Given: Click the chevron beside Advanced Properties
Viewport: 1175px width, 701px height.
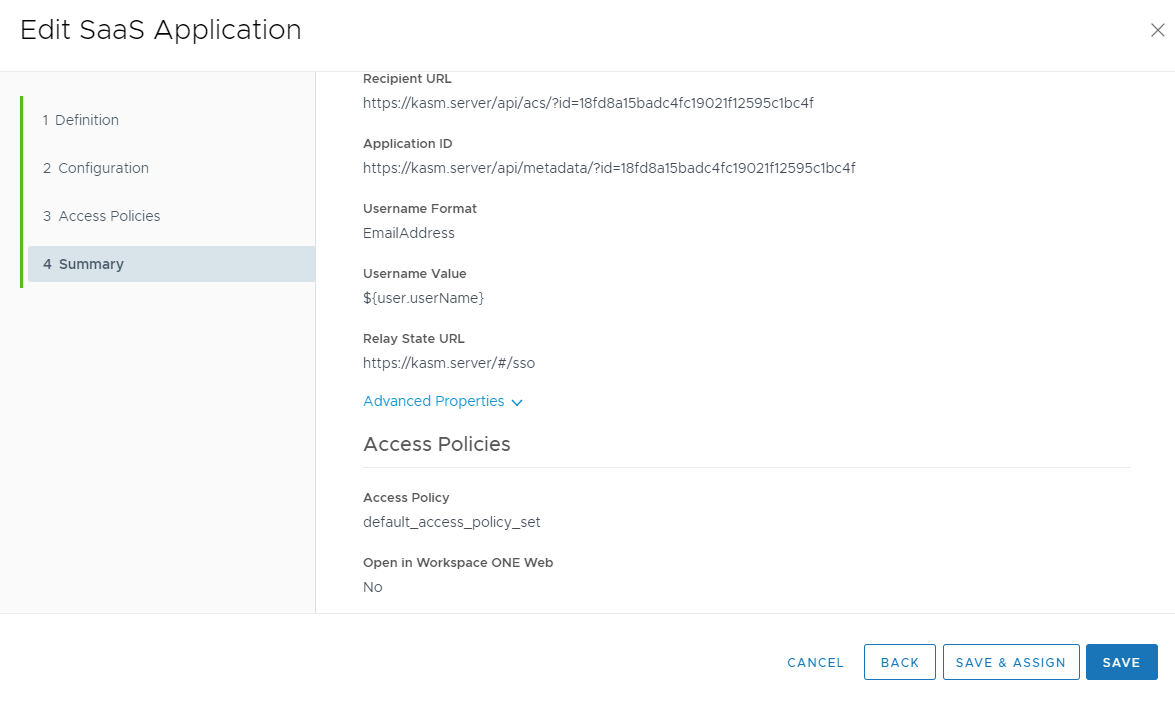Looking at the screenshot, I should [x=517, y=402].
